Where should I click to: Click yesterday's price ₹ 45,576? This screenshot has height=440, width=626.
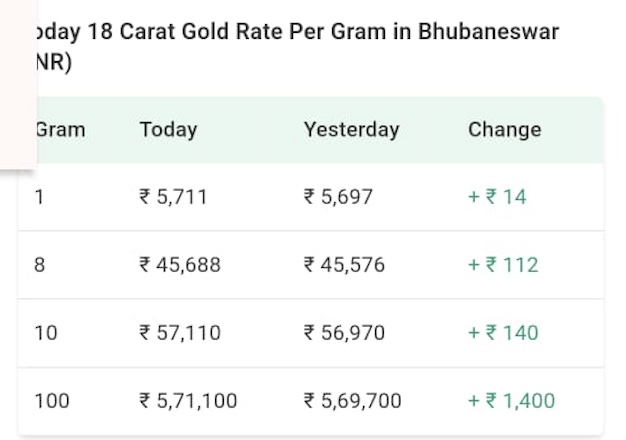point(344,265)
